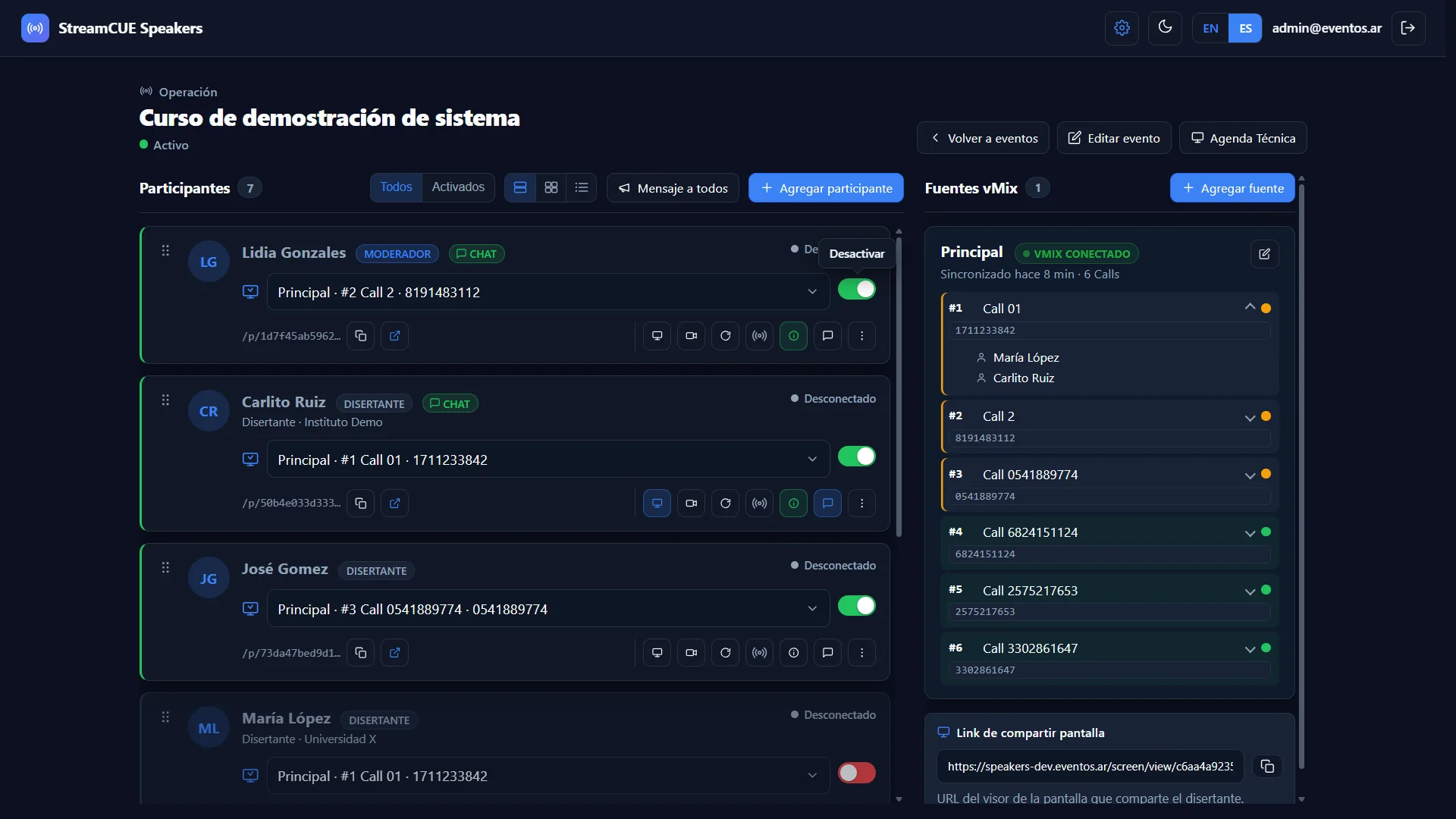Click screen share icon in Lidia Gonzales row

coord(657,336)
